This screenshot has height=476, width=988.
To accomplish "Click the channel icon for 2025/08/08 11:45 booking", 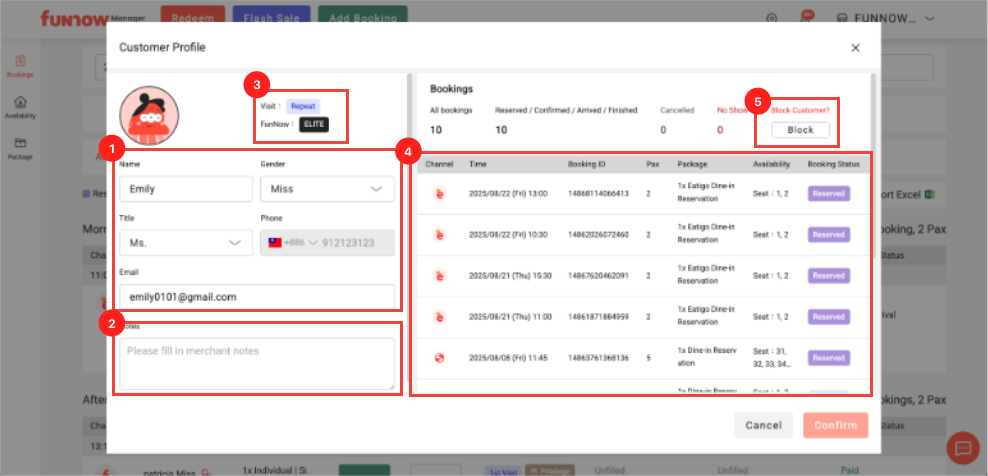I will [x=439, y=358].
